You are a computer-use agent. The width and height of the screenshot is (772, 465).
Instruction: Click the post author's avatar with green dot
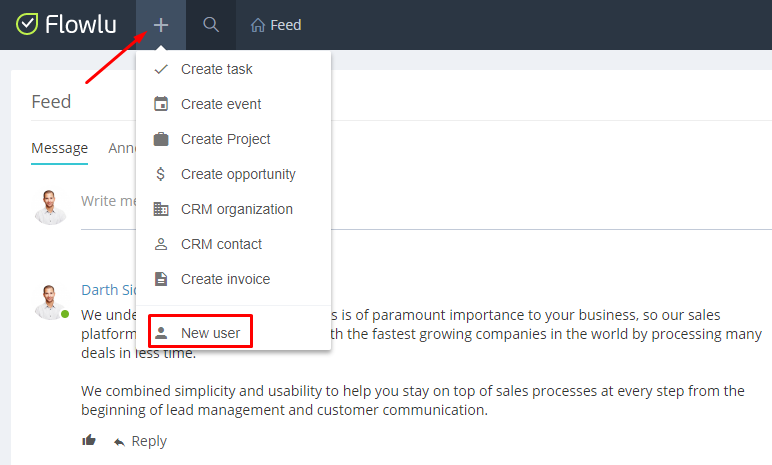click(50, 302)
